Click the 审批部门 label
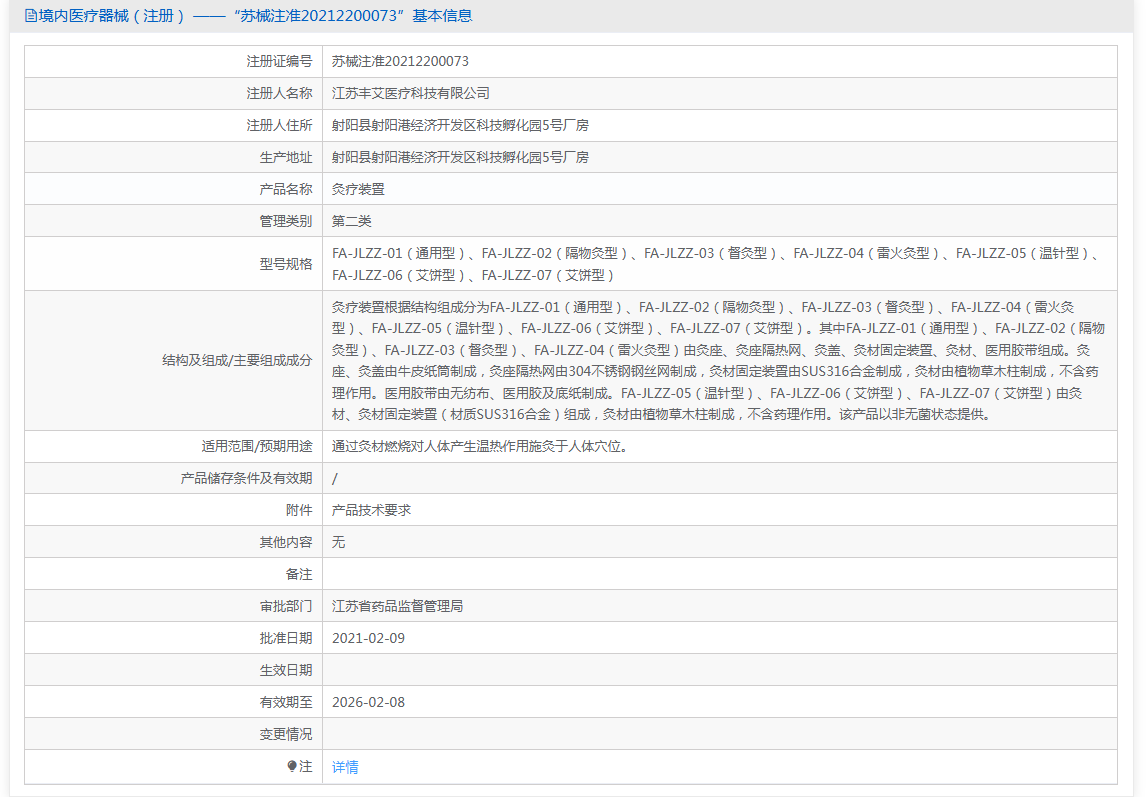Screen dimensions: 1148x797 tap(286, 606)
